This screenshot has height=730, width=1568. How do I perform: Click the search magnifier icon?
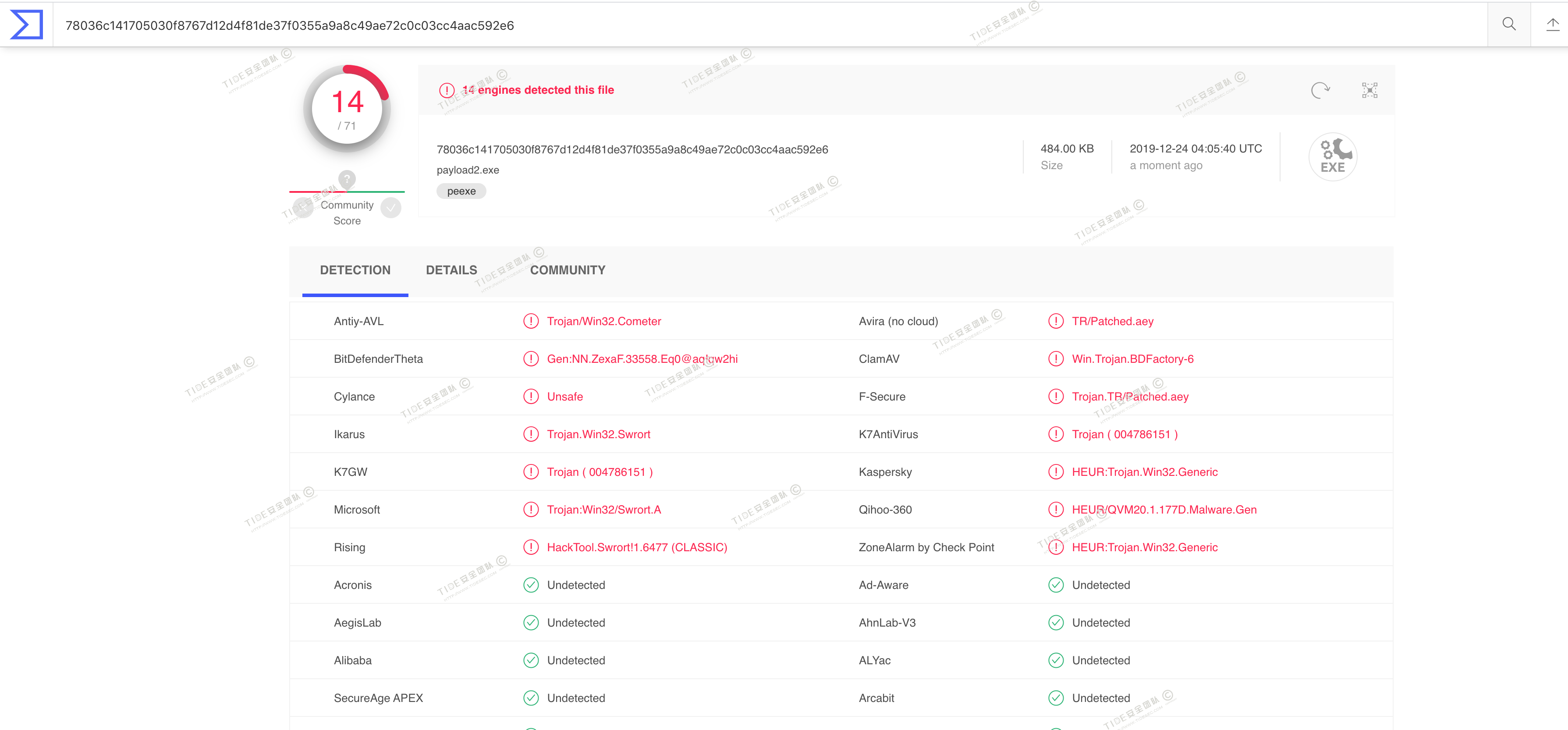click(x=1508, y=25)
